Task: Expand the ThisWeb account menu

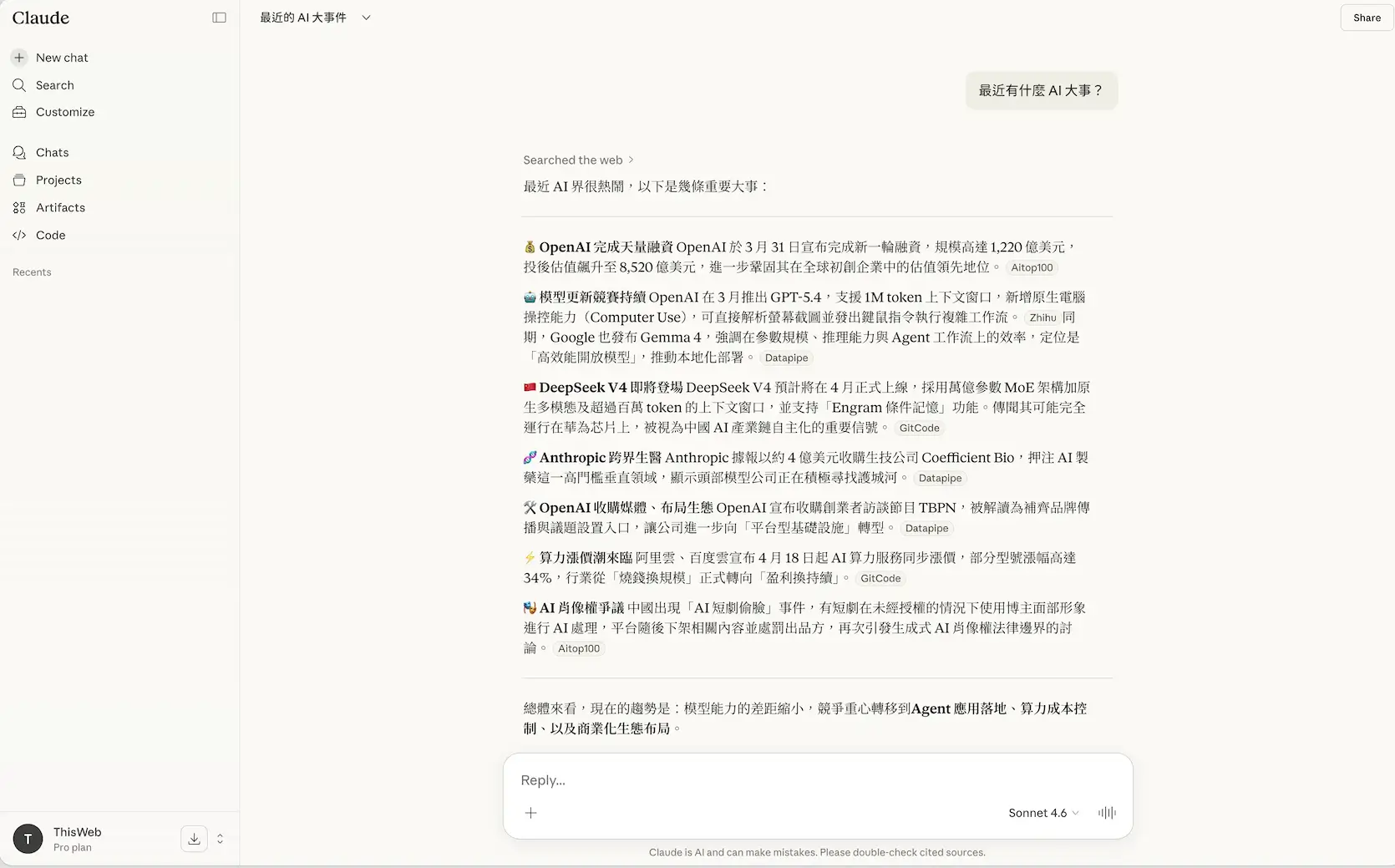Action: pyautogui.click(x=220, y=839)
